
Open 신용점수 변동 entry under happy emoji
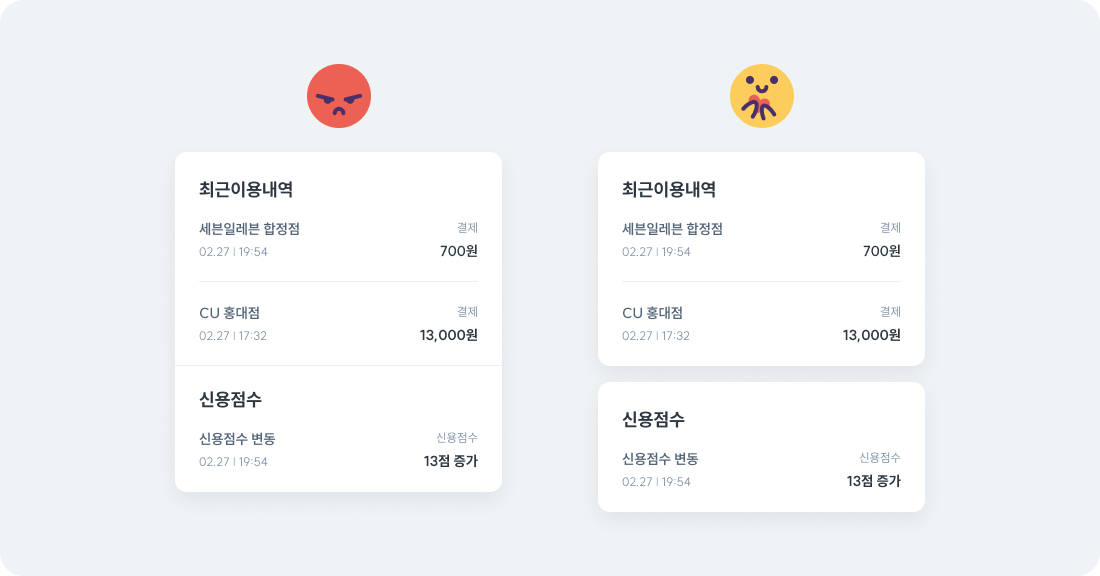[x=660, y=459]
